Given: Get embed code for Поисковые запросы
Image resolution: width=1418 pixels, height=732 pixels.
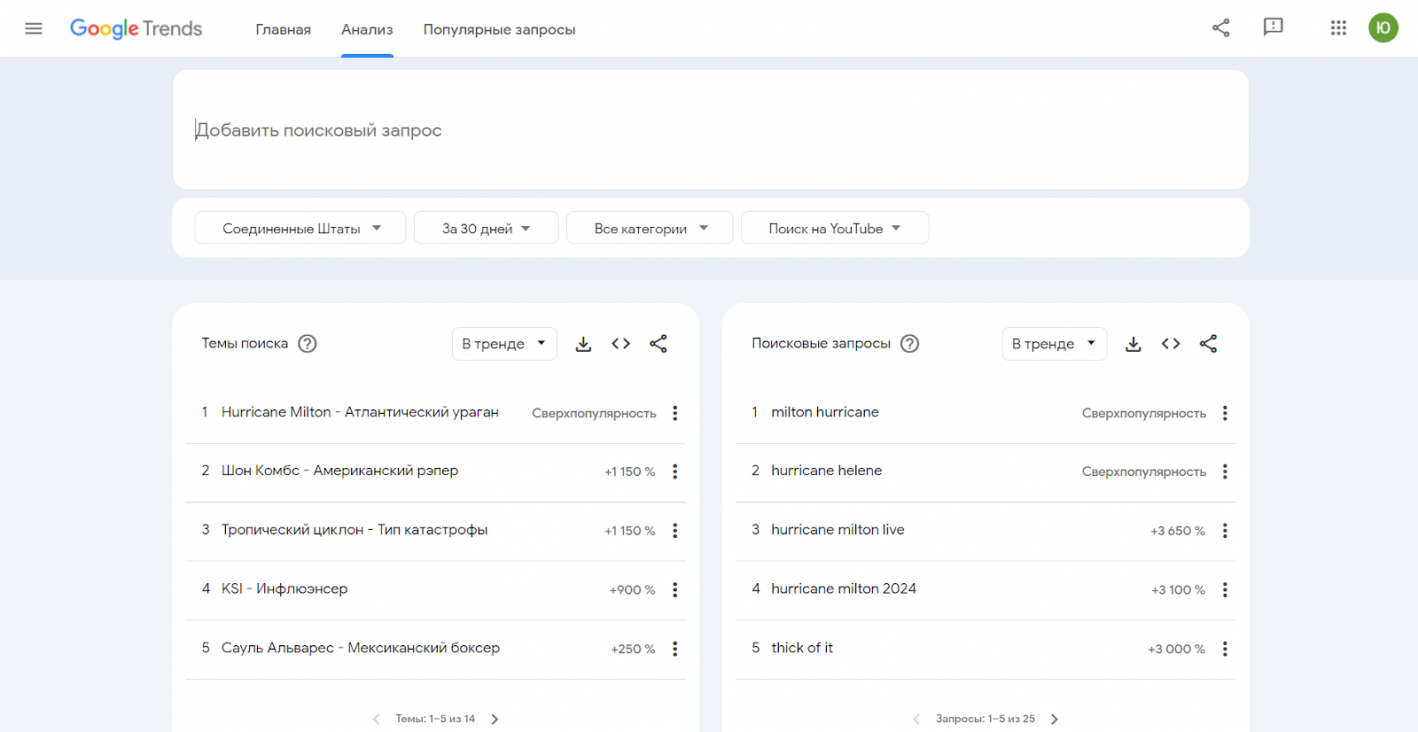Looking at the screenshot, I should pos(1171,344).
